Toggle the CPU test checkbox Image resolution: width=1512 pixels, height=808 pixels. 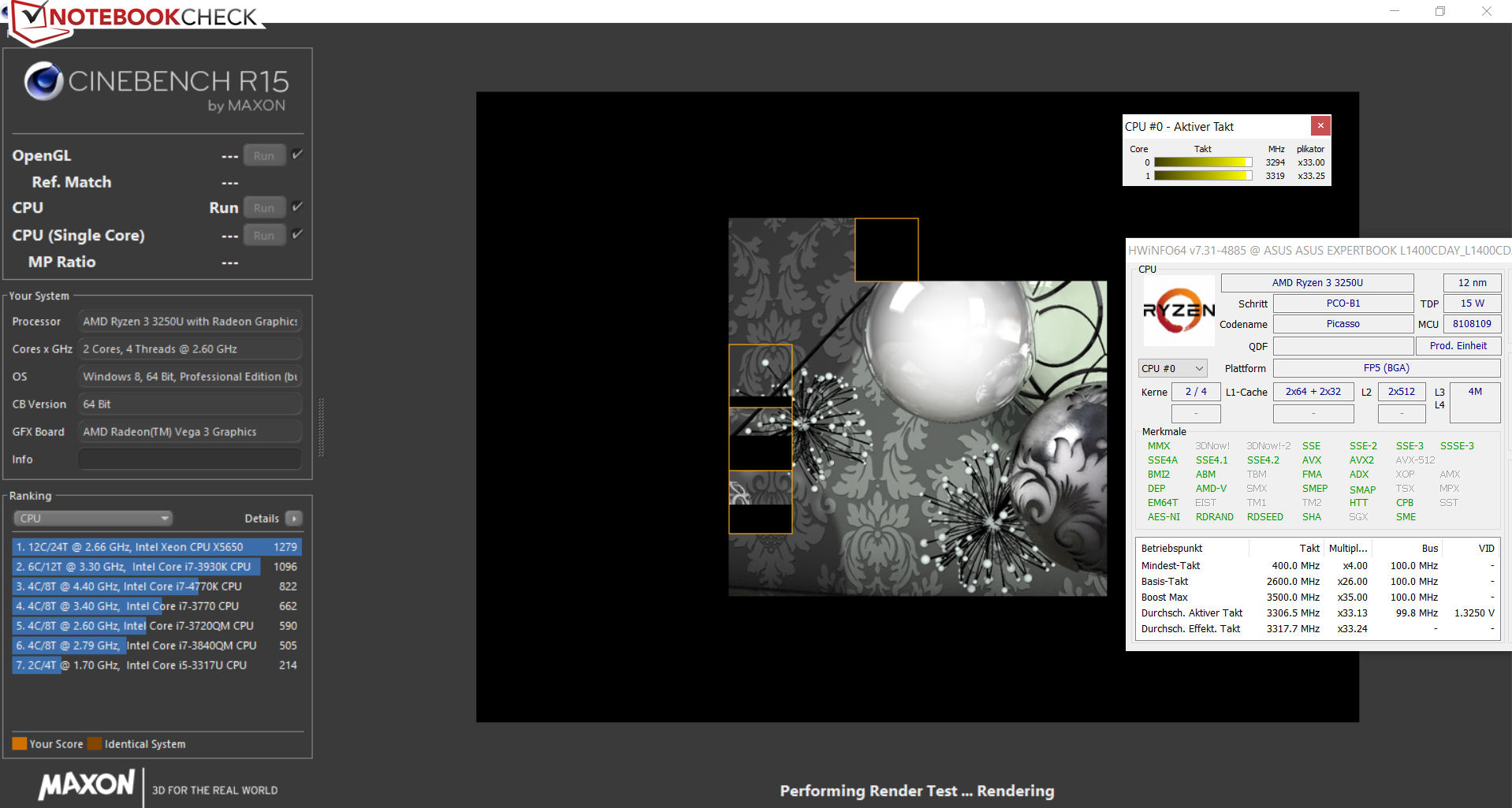(297, 207)
